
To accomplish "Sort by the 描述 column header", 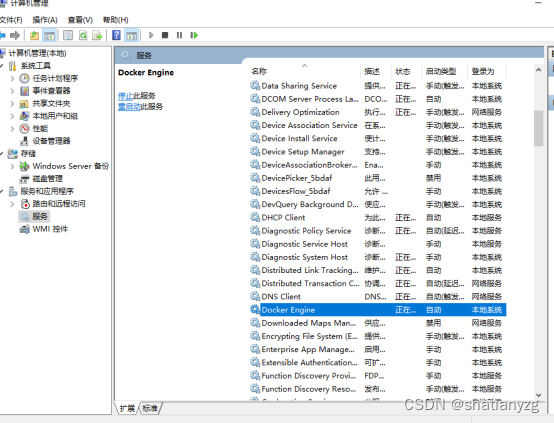I will tap(376, 71).
